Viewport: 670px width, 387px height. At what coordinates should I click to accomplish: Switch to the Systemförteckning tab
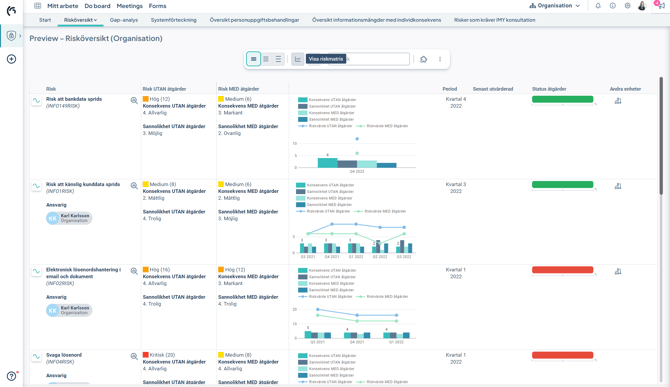click(173, 20)
